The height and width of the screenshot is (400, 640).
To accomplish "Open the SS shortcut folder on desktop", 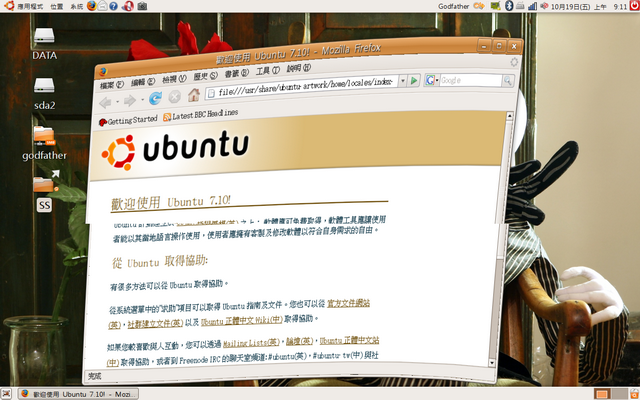I will 44,192.
